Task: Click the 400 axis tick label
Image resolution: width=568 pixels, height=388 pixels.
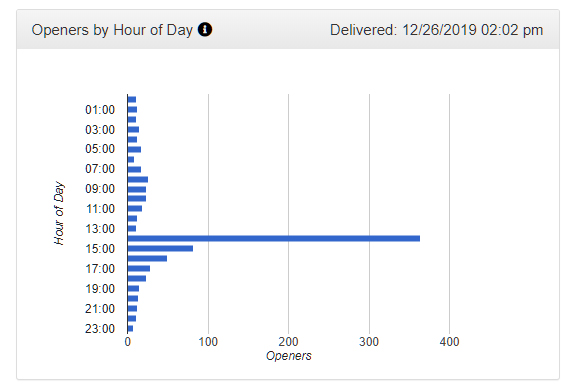Action: (x=450, y=342)
